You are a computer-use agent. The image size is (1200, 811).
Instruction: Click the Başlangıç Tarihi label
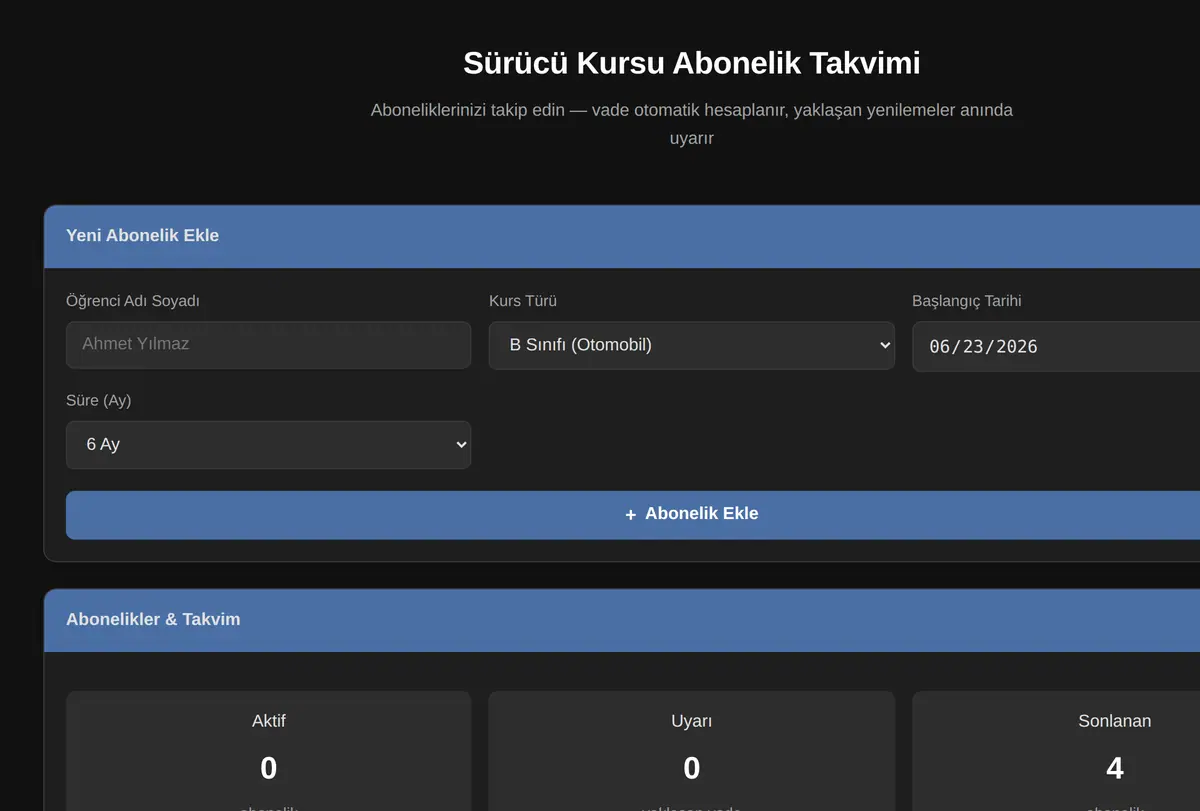pyautogui.click(x=966, y=301)
